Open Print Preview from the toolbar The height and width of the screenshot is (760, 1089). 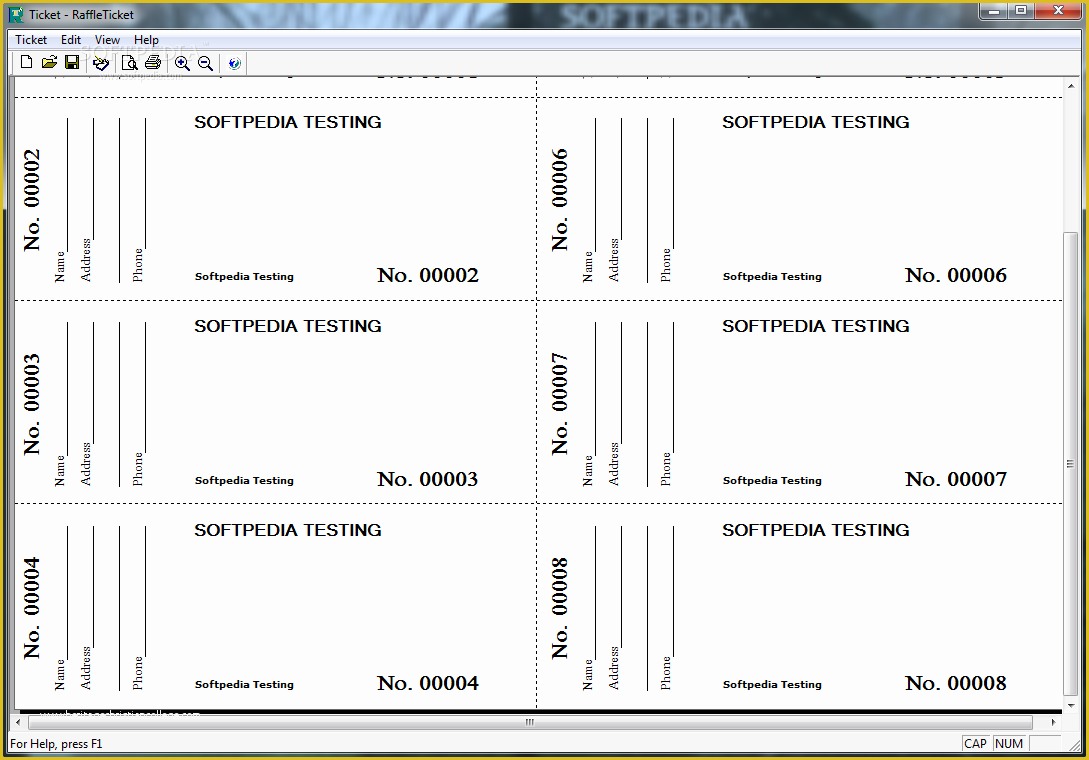(129, 63)
